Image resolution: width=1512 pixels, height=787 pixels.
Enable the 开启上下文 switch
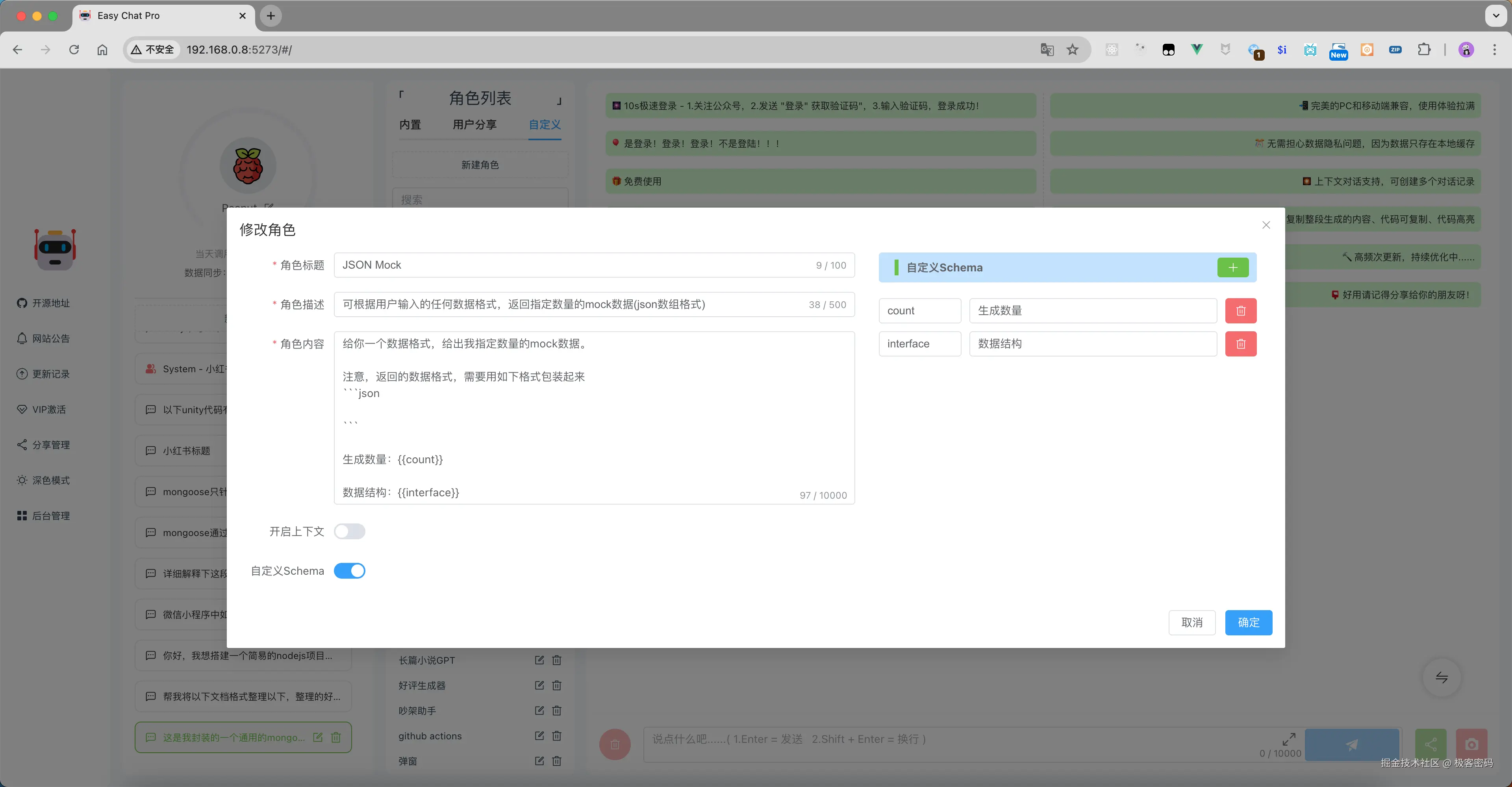pyautogui.click(x=349, y=531)
